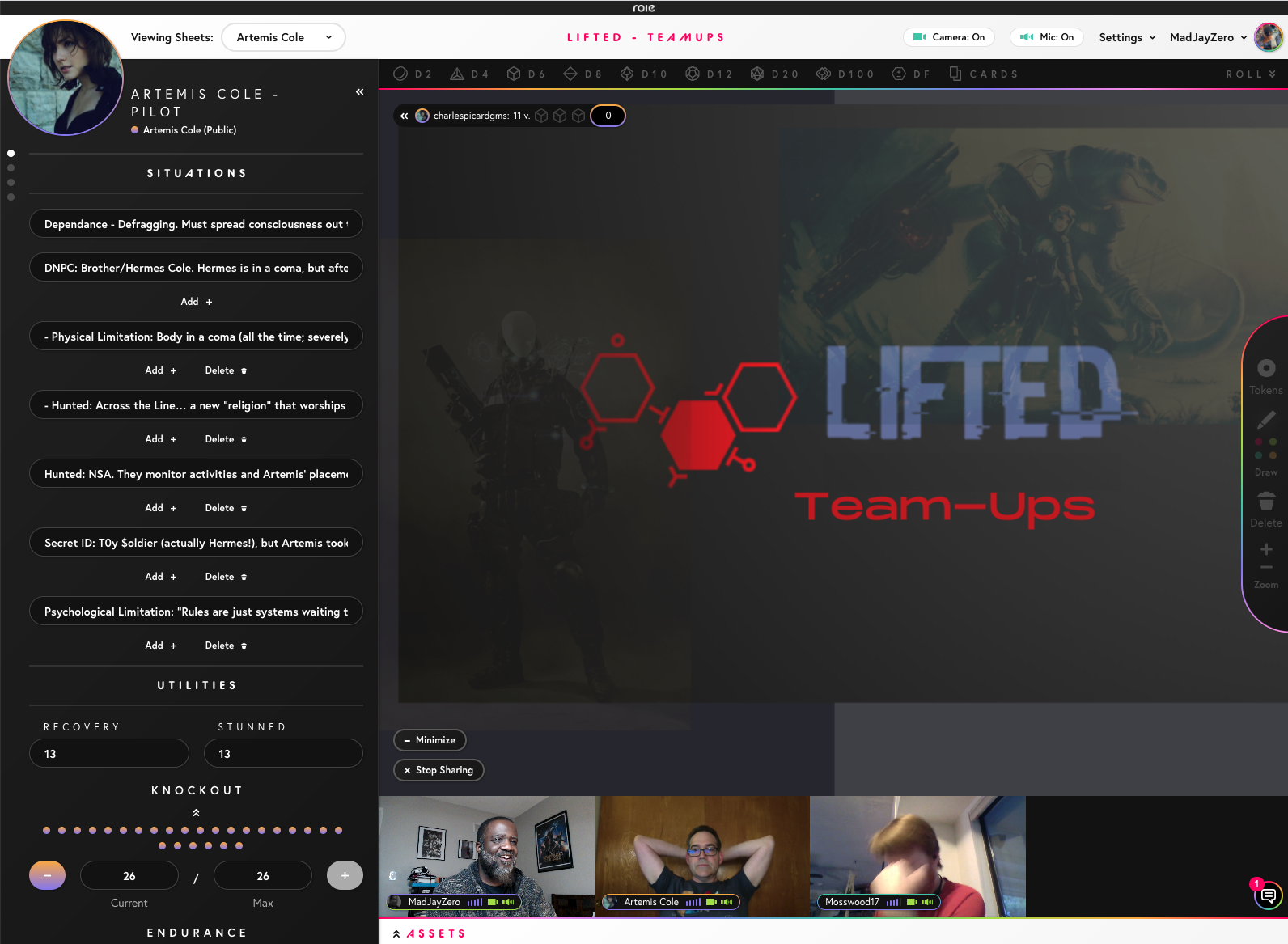Decrease Knockout with the minus button
1288x944 pixels.
[48, 875]
